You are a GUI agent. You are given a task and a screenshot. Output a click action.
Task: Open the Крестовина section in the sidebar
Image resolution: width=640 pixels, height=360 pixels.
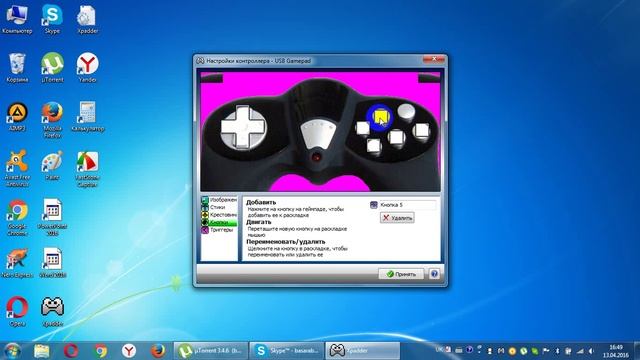219,215
